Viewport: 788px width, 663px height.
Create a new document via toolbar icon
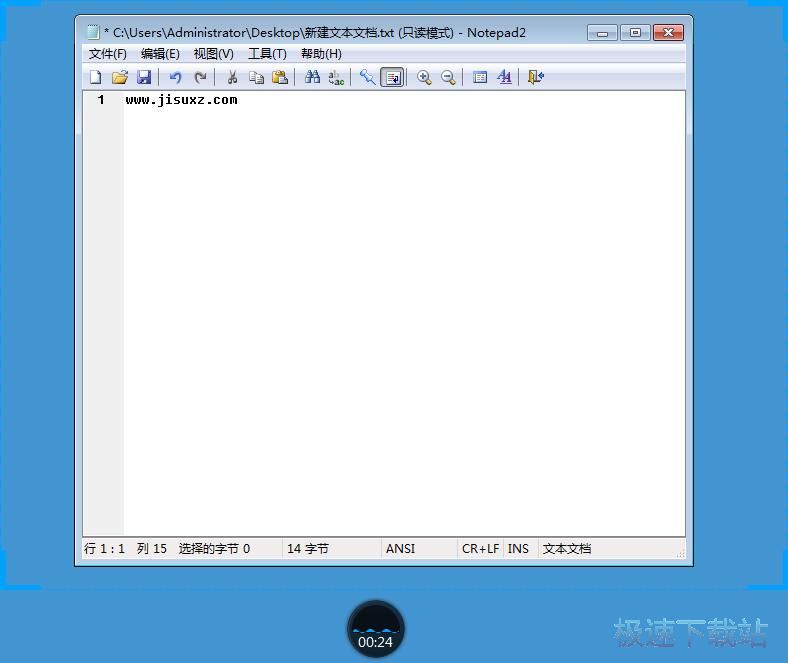95,77
